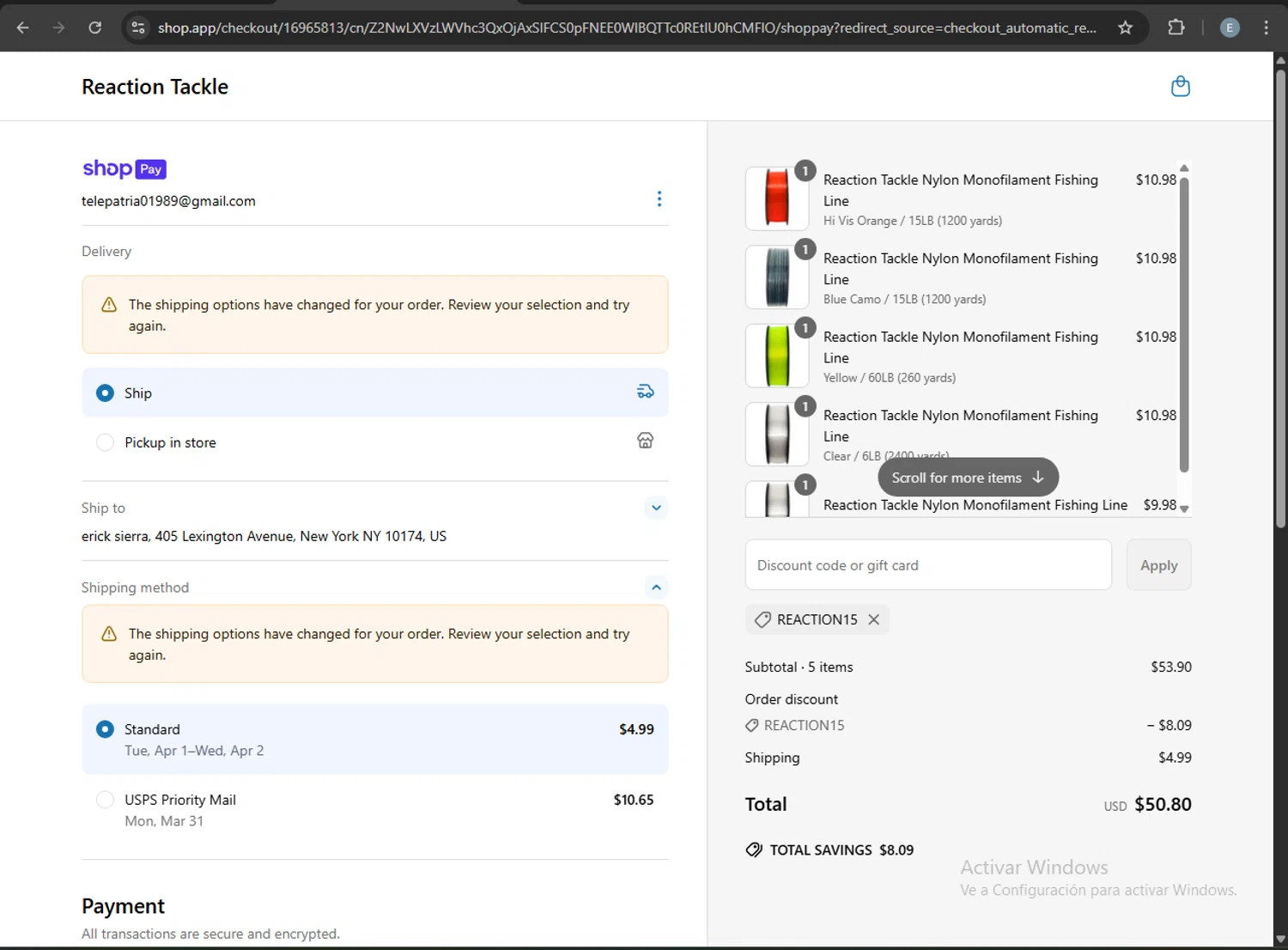
Task: Collapse the Shipping method section
Action: (x=656, y=588)
